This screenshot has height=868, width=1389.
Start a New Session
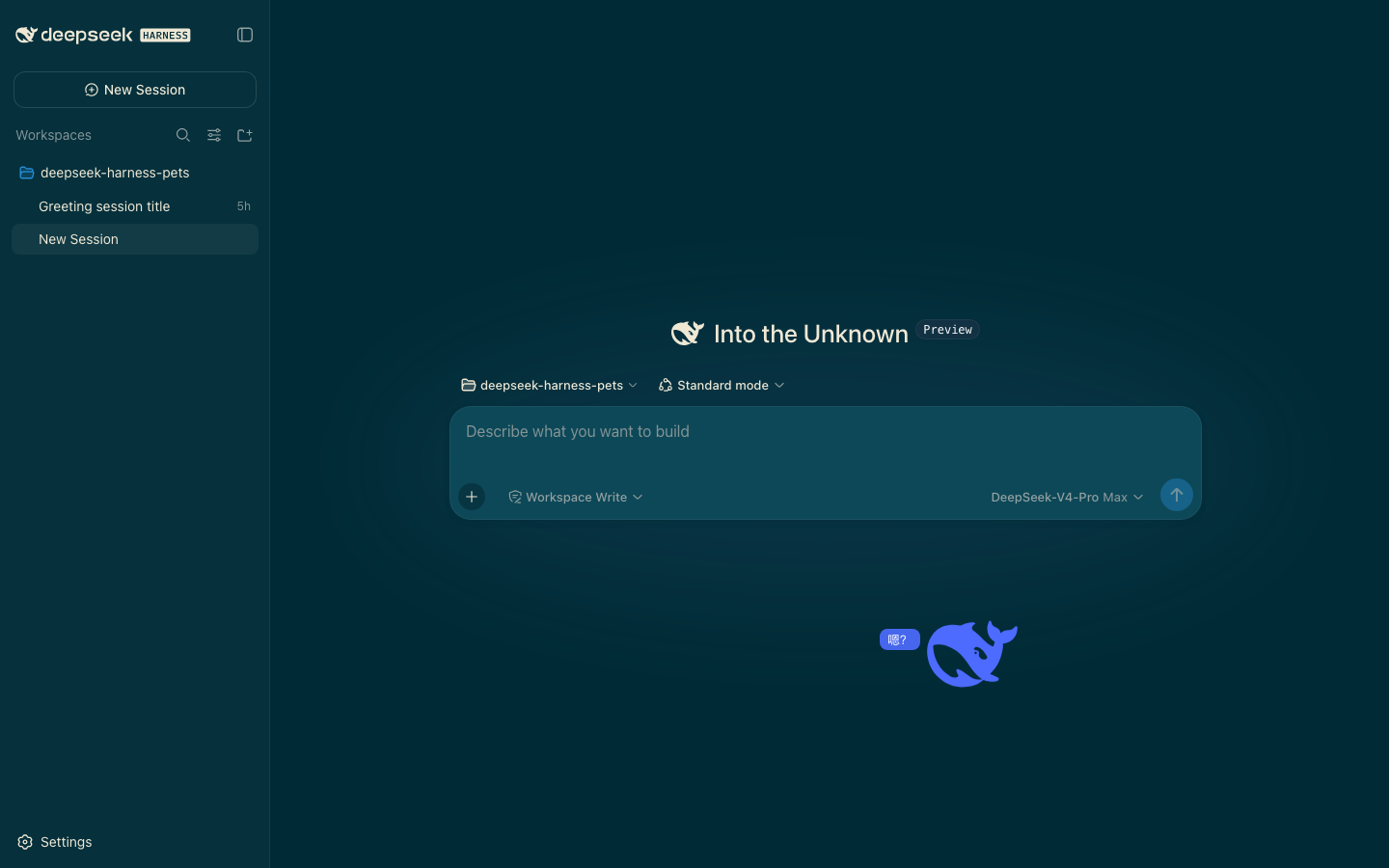pyautogui.click(x=135, y=90)
